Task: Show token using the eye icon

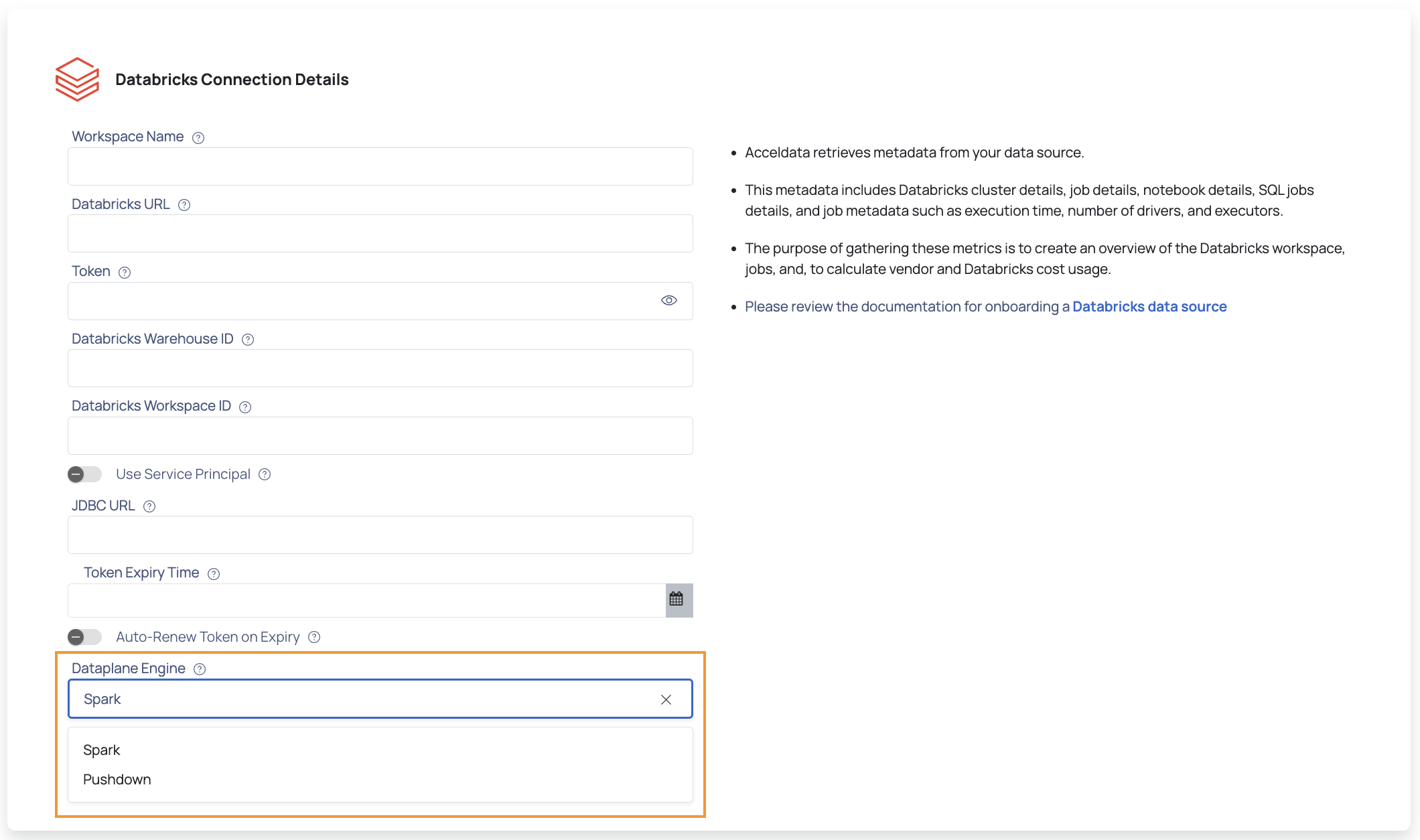Action: (669, 300)
